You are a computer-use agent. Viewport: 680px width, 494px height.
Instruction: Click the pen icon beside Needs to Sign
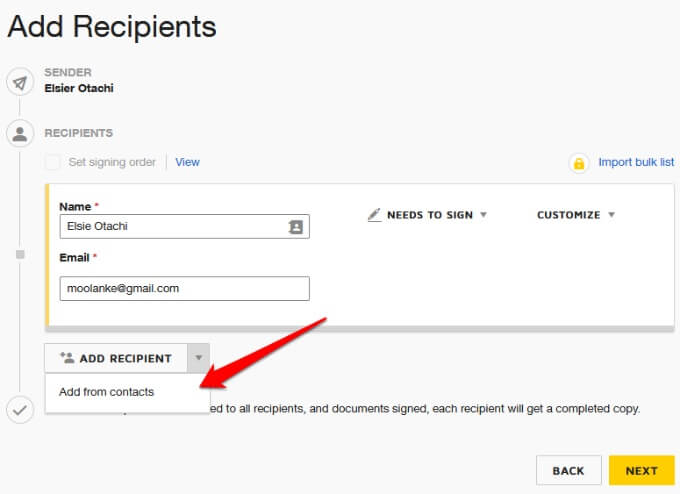tap(375, 215)
